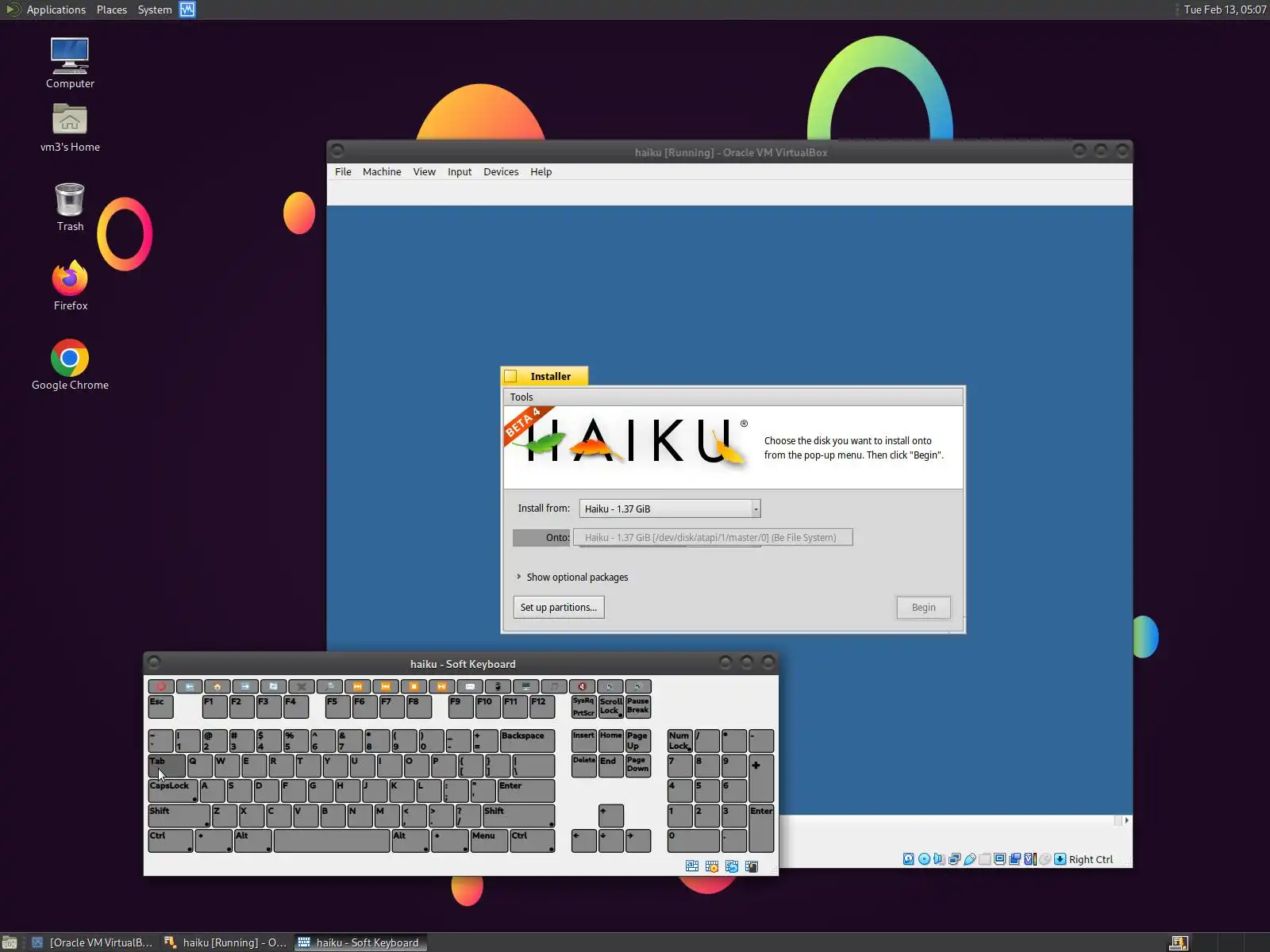1270x952 pixels.
Task: Open the Soft Keyboard settings gear icon
Action: point(712,866)
